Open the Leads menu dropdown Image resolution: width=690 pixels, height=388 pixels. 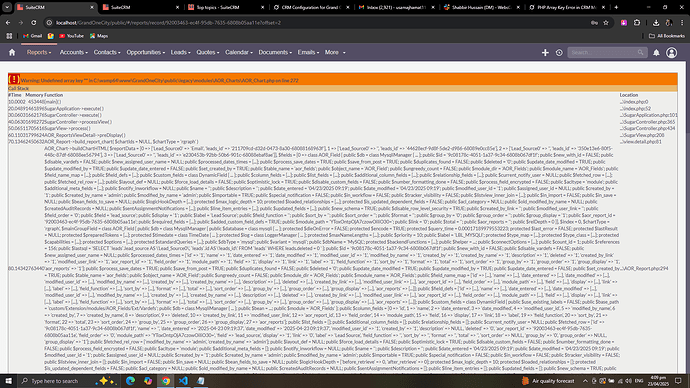(180, 52)
